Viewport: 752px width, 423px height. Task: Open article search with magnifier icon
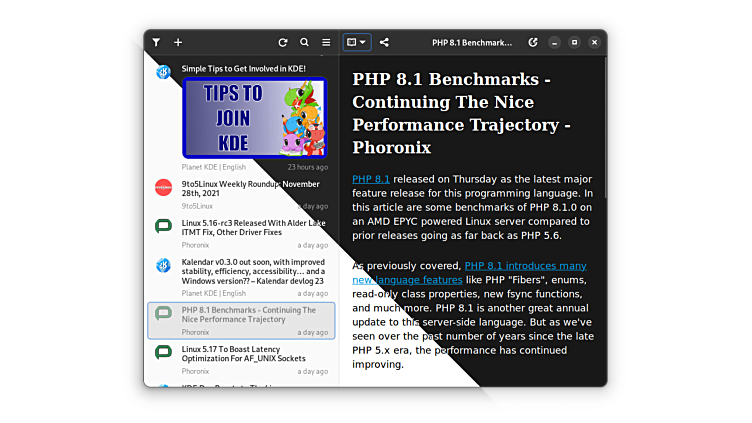pyautogui.click(x=305, y=43)
